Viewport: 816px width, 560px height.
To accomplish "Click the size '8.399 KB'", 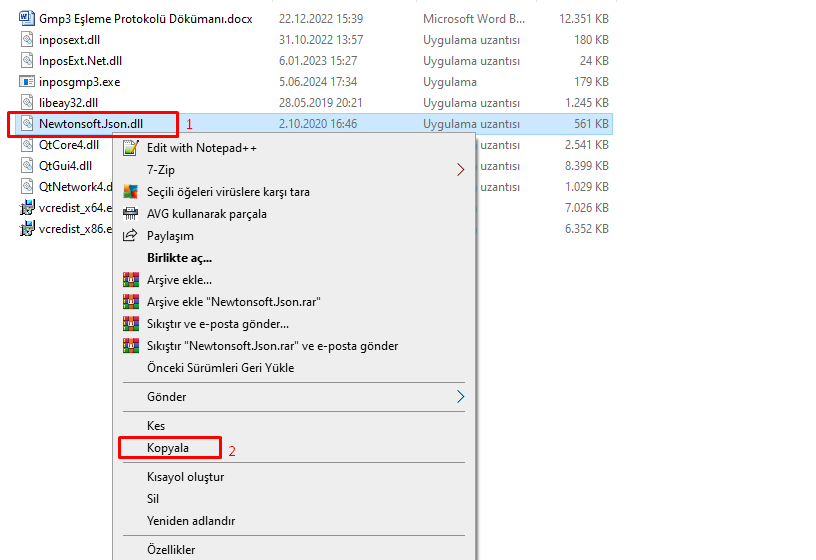I will pyautogui.click(x=587, y=166).
